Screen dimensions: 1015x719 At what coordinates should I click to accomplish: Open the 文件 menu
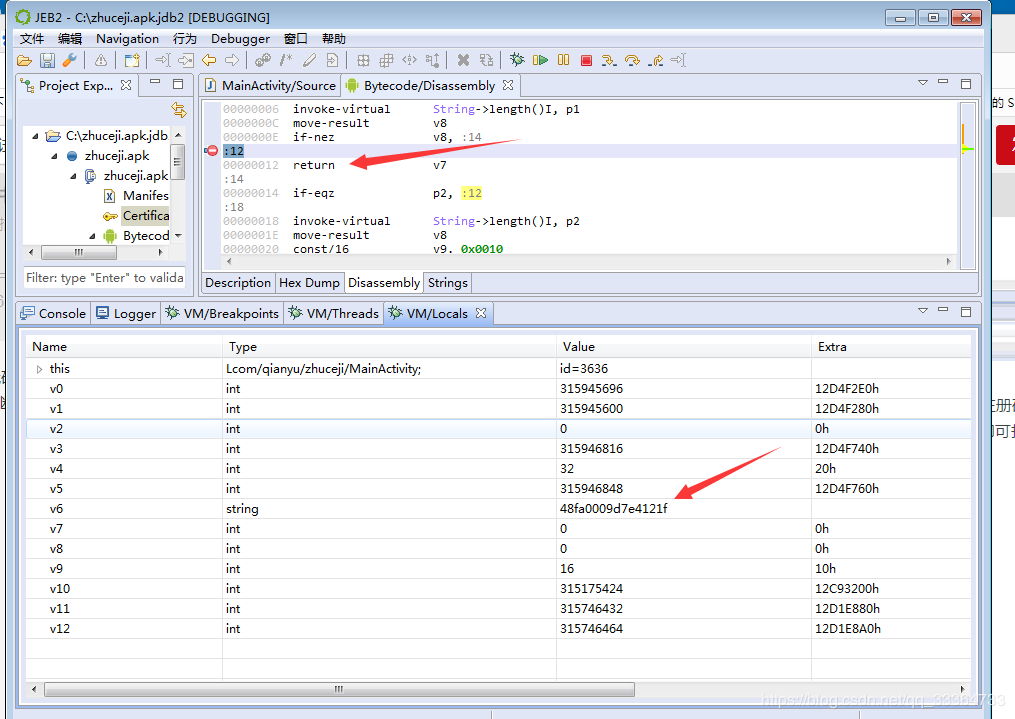tap(32, 39)
